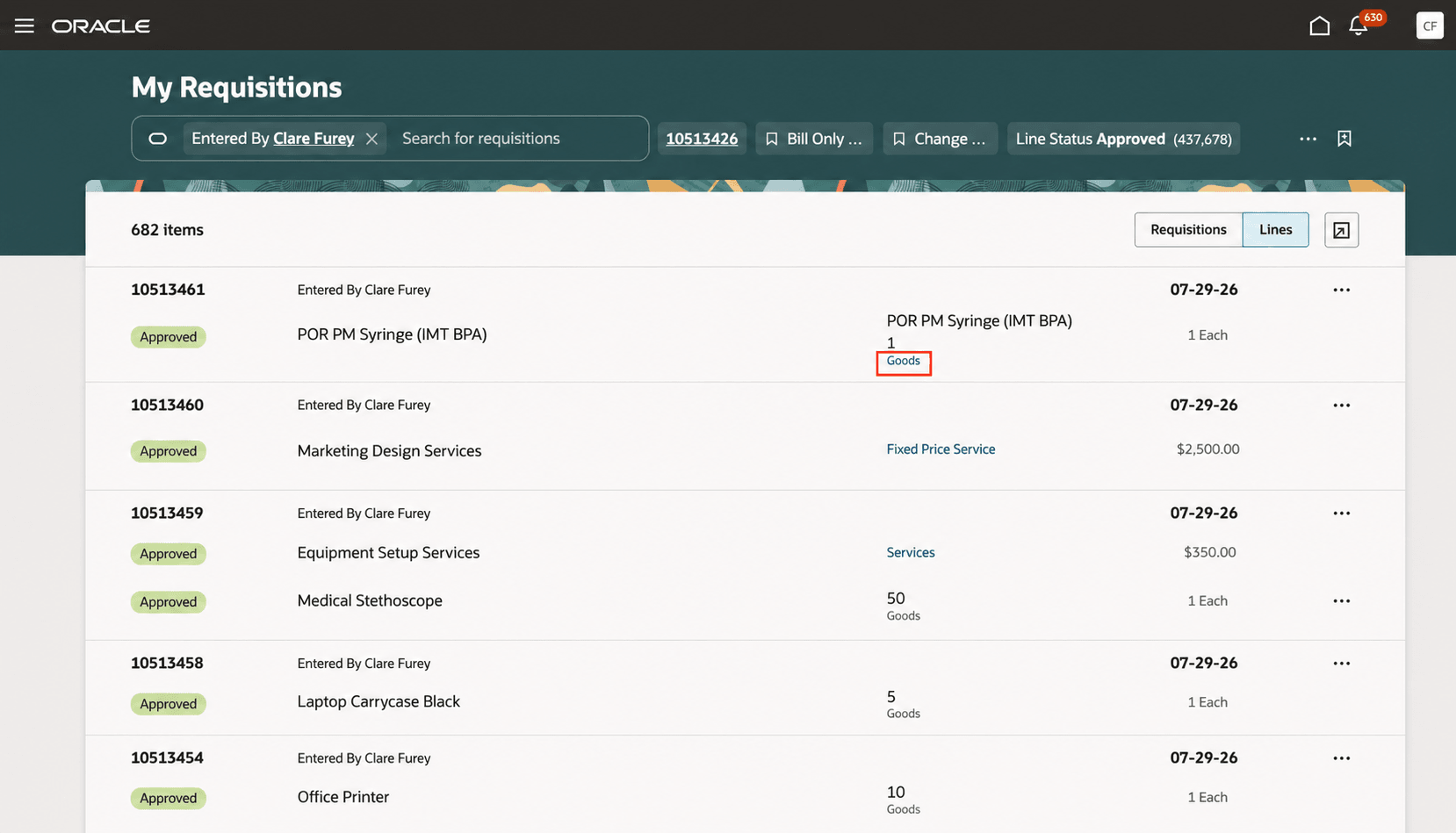Click Services line type for Equipment Setup
Viewport: 1456px width, 833px height.
tap(911, 553)
